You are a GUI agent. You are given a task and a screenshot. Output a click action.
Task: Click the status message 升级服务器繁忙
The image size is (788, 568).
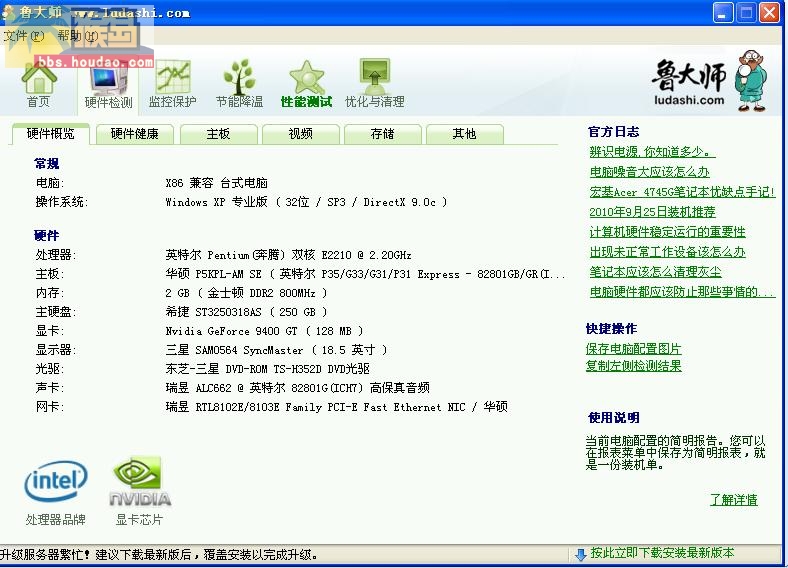pos(159,555)
